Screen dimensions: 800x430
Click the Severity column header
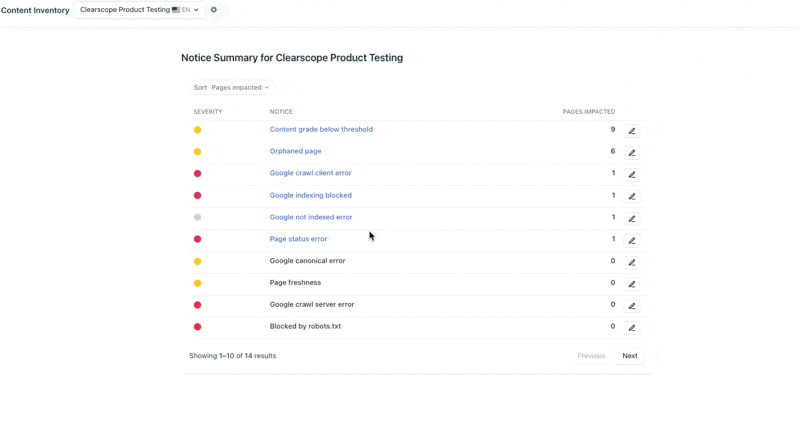[208, 112]
